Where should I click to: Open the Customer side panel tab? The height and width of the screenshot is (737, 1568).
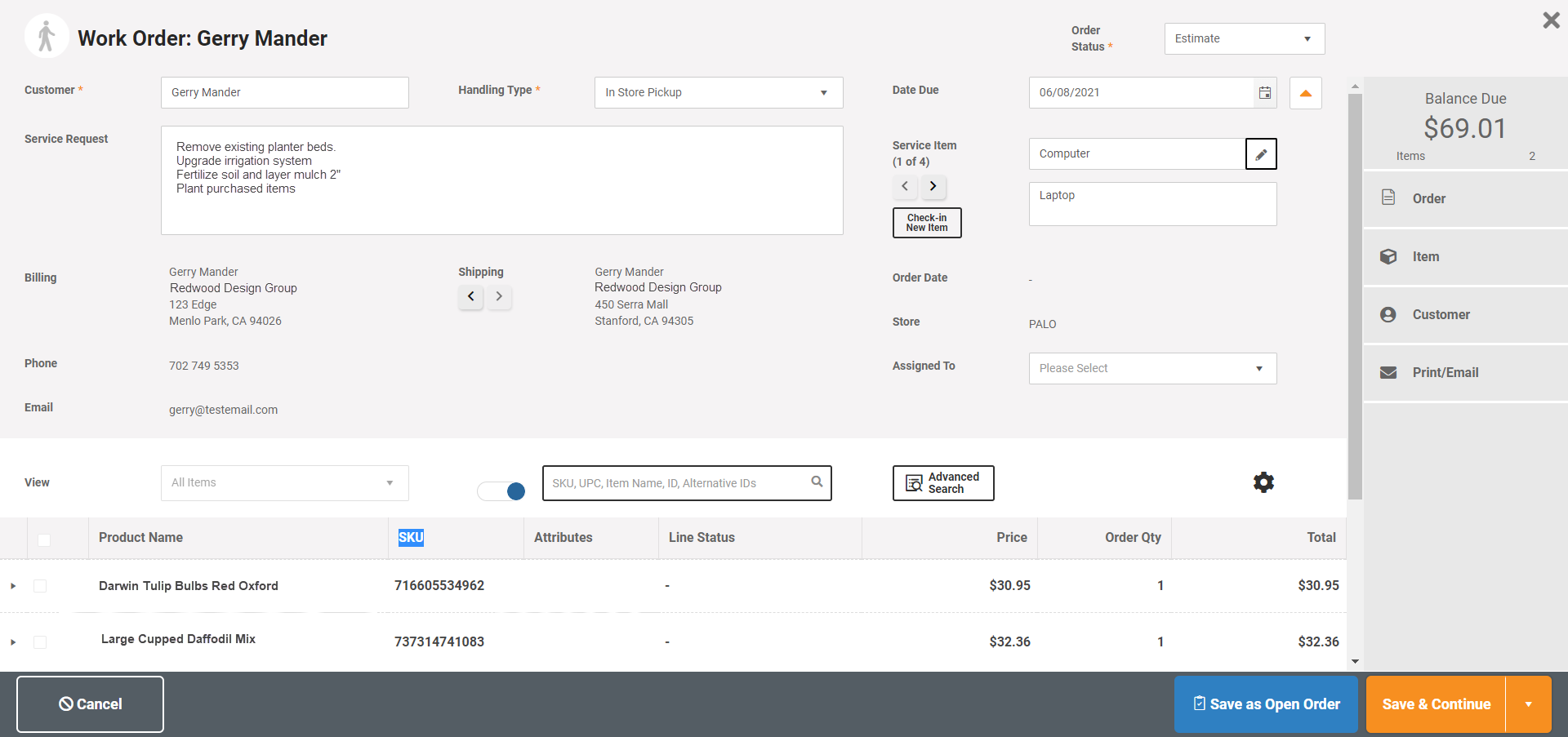tap(1466, 314)
